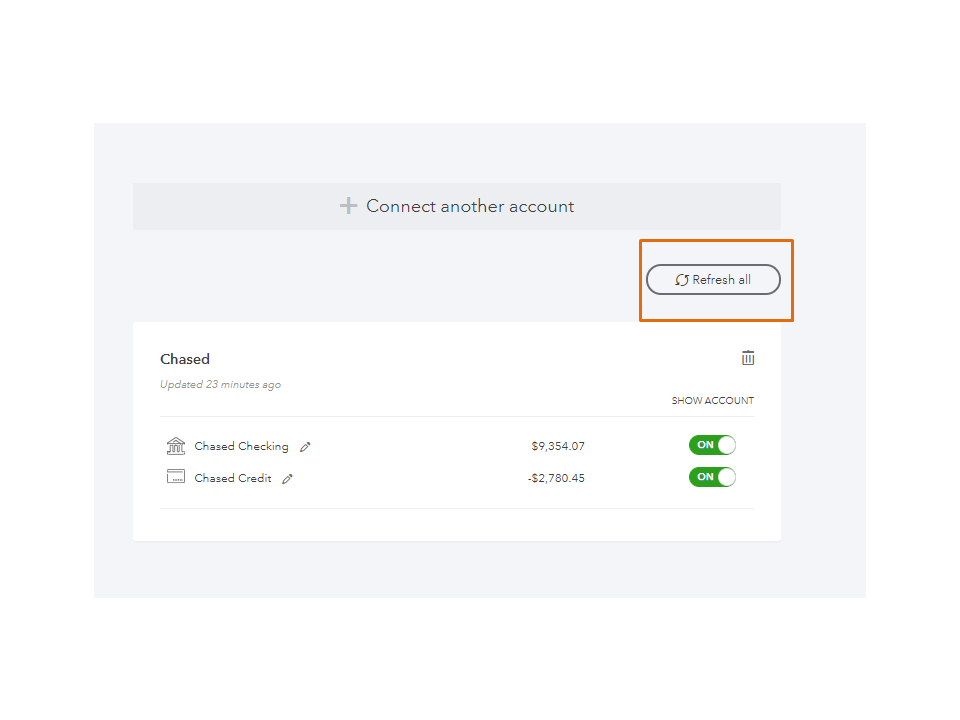Select the Chased Credit account name
This screenshot has width=960, height=720.
(233, 478)
